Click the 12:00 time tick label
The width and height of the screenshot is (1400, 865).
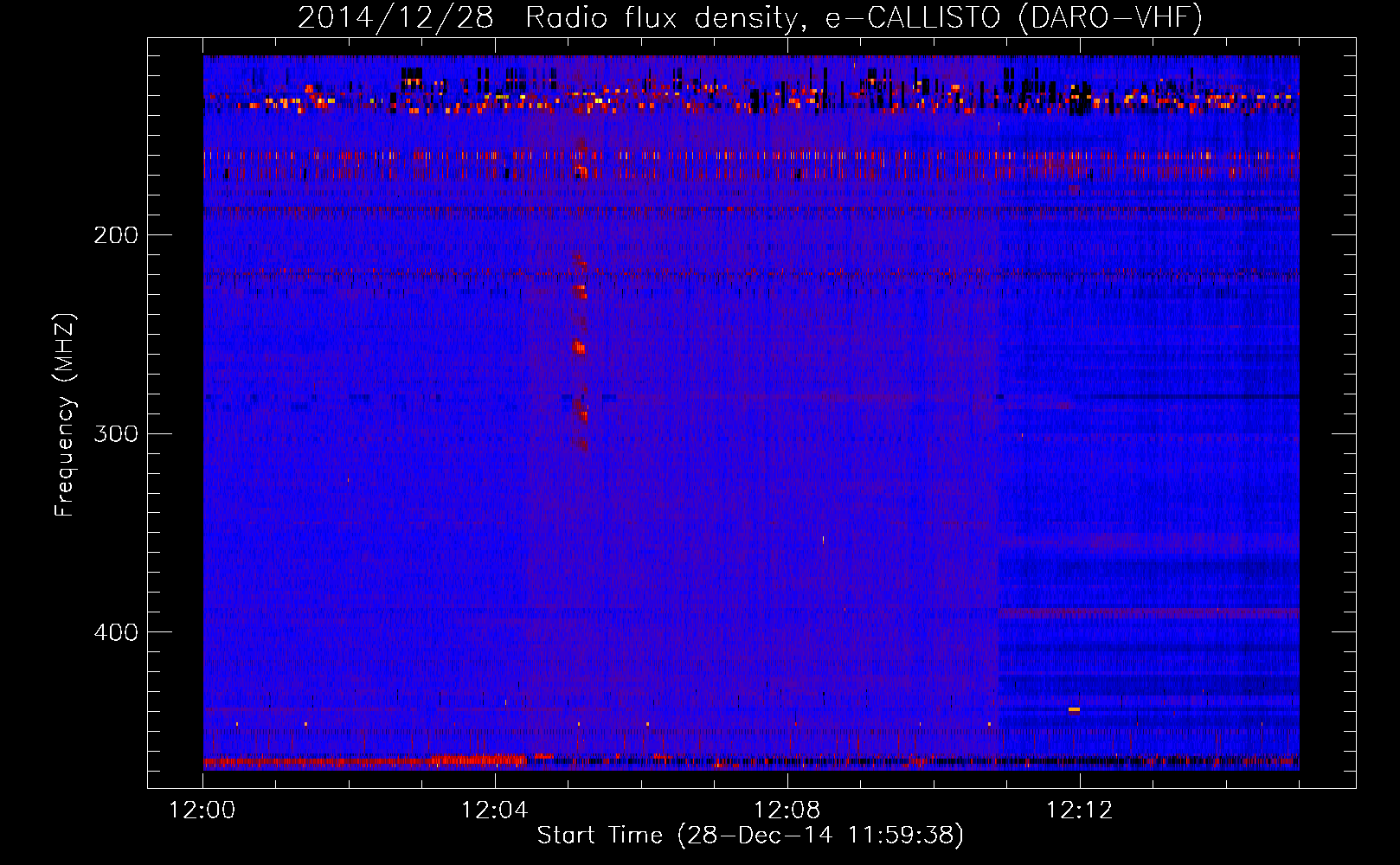[x=202, y=811]
